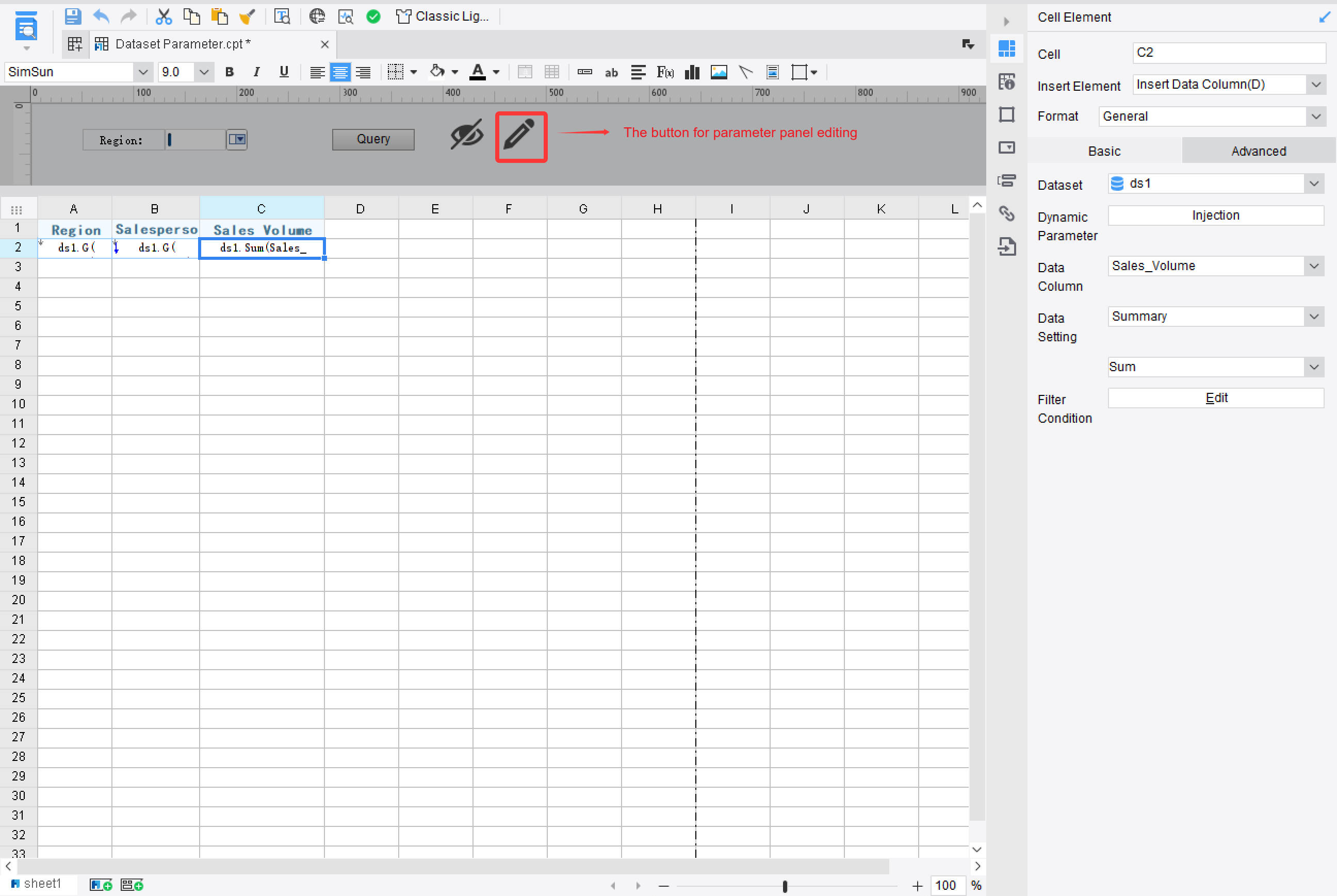The height and width of the screenshot is (896, 1337).
Task: Select the Format Painter tool
Action: [247, 16]
